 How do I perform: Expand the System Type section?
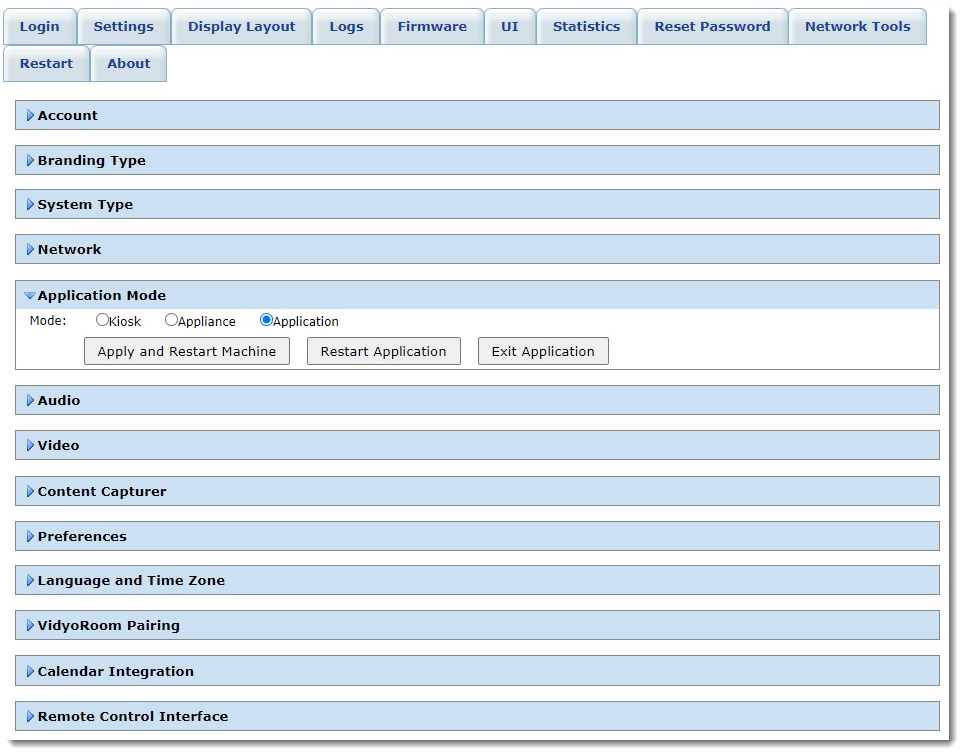tap(477, 204)
